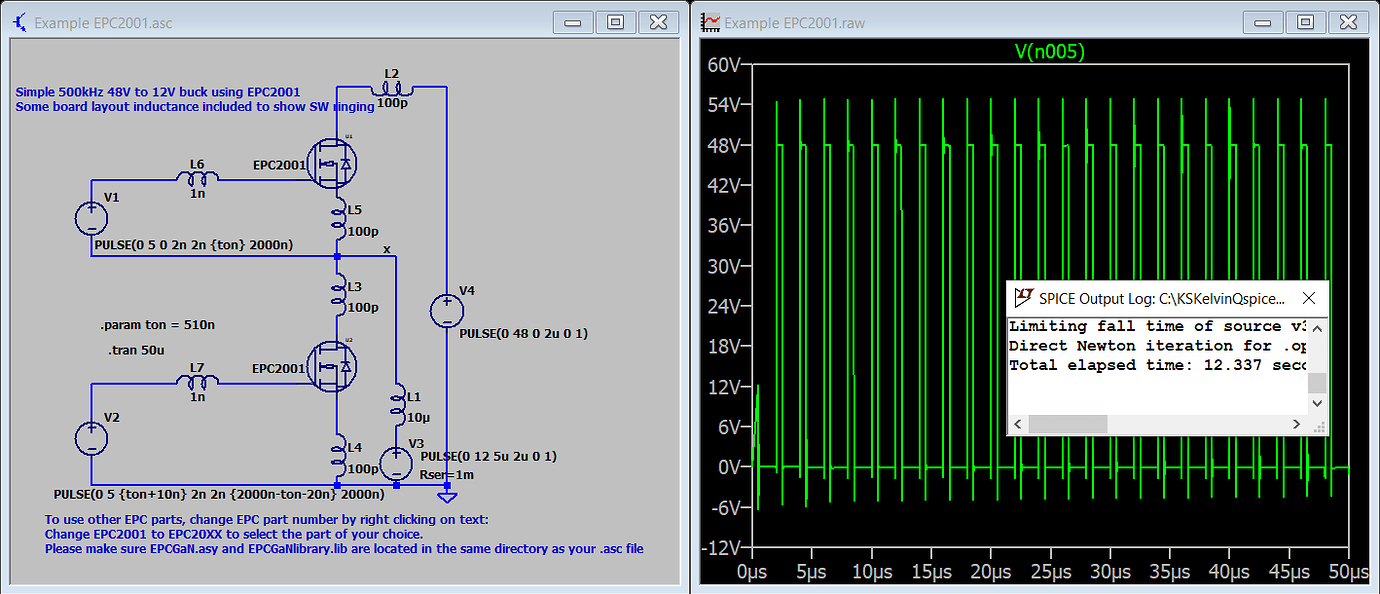Click the Example EPC2001.raw waveform window icon
This screenshot has width=1380, height=594.
(x=709, y=22)
